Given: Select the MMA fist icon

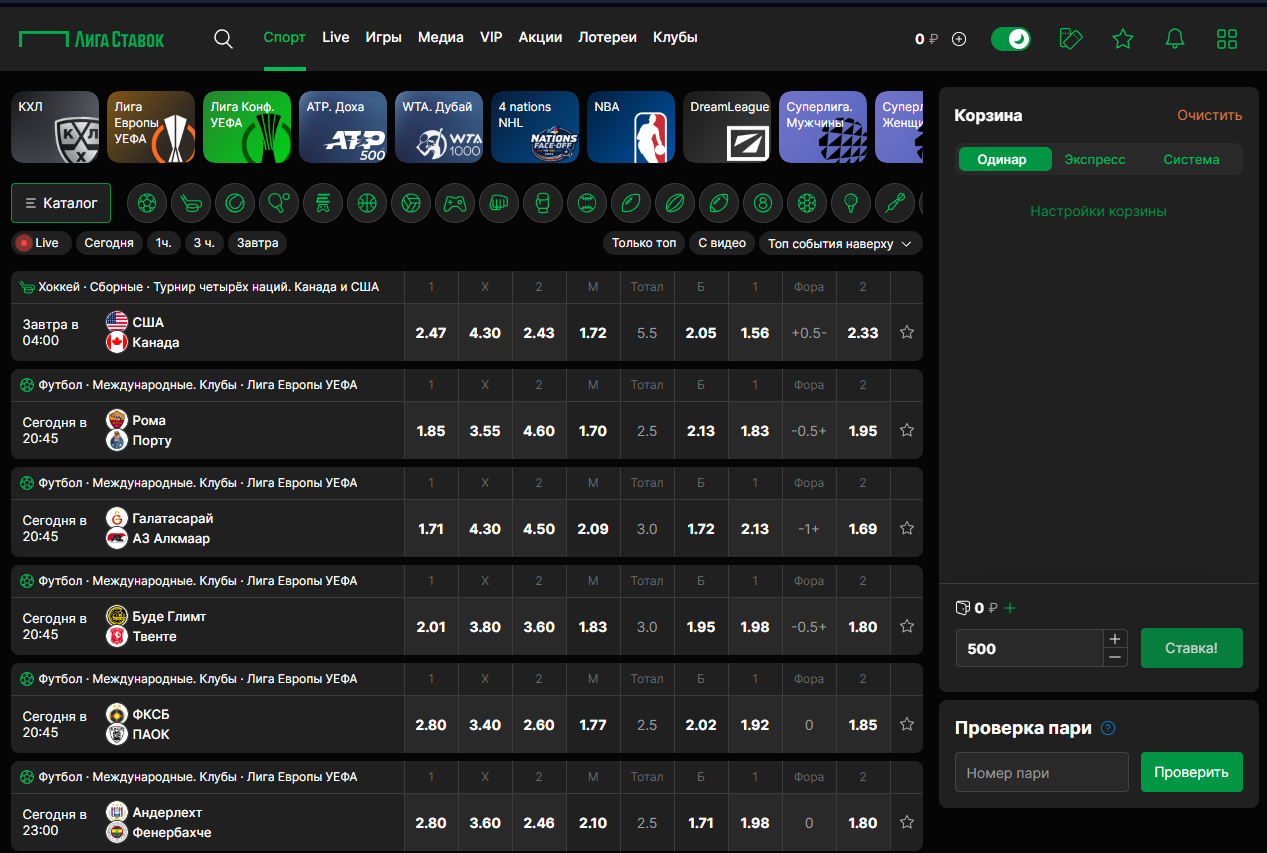Looking at the screenshot, I should click(x=499, y=203).
